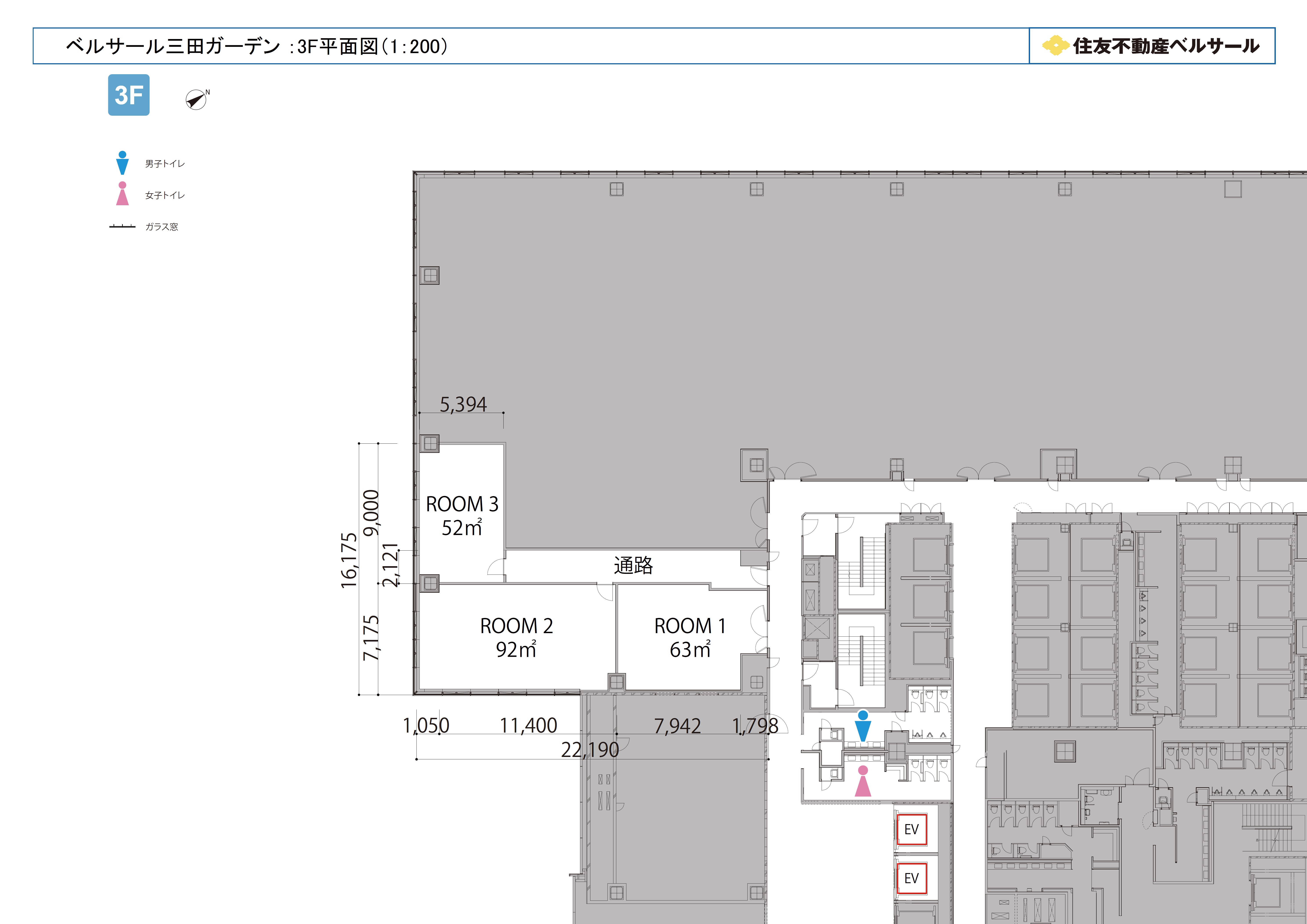The width and height of the screenshot is (1307, 924).
Task: Click the 5,394 dimension above ROOM 3
Action: pos(463,405)
